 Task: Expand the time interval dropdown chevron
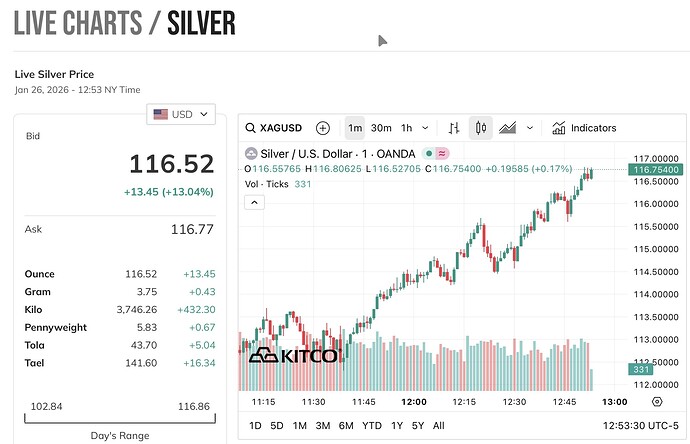pyautogui.click(x=427, y=128)
